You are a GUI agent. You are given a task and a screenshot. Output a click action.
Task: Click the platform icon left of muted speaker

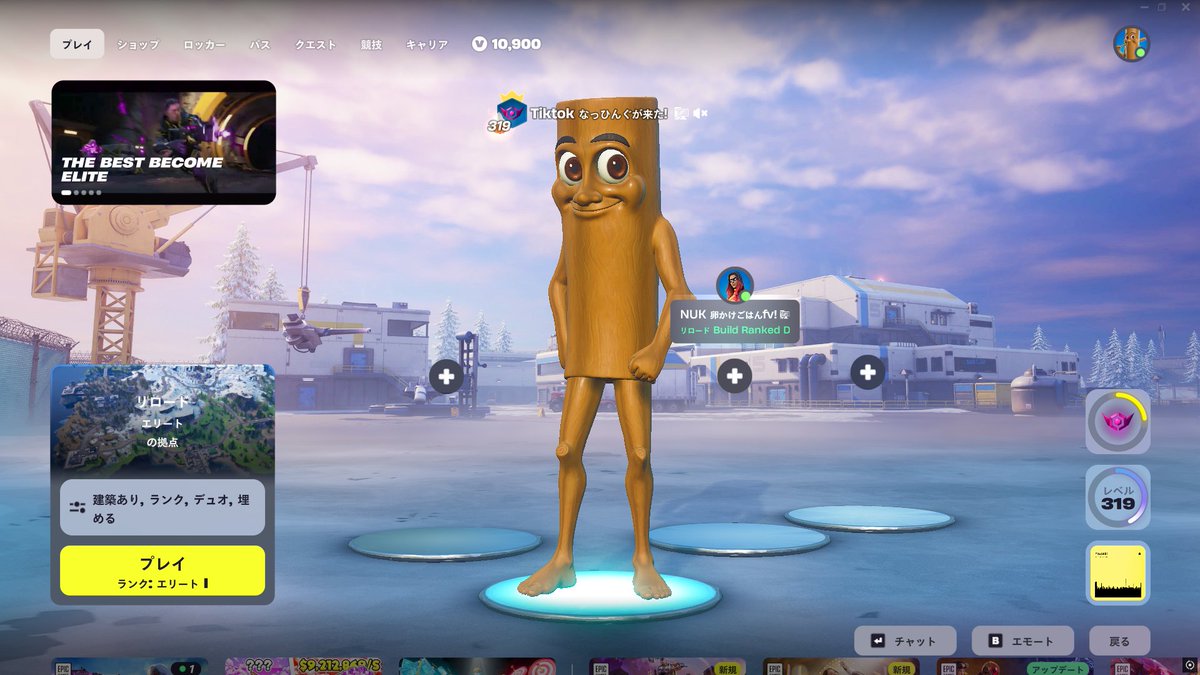[x=681, y=114]
